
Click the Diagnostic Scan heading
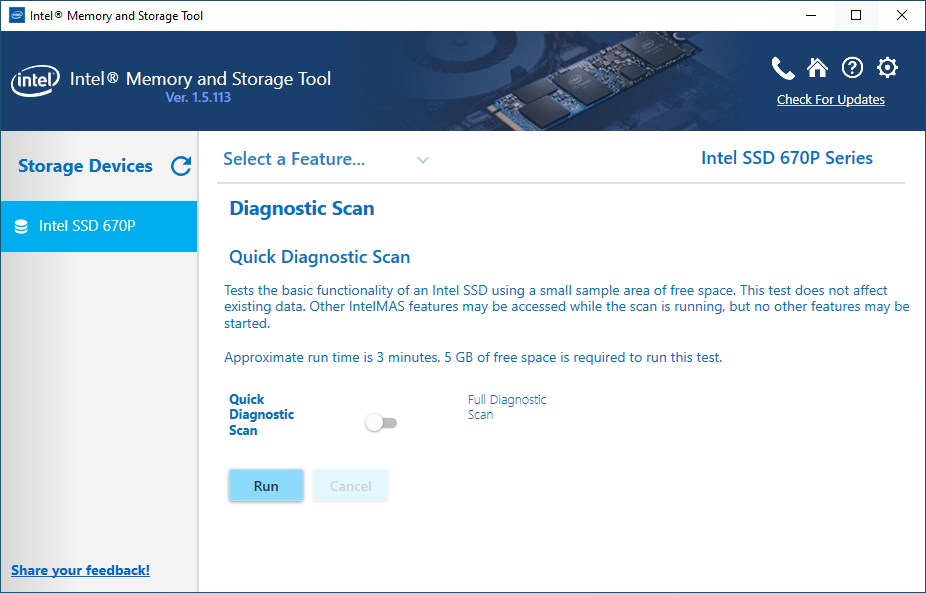302,208
